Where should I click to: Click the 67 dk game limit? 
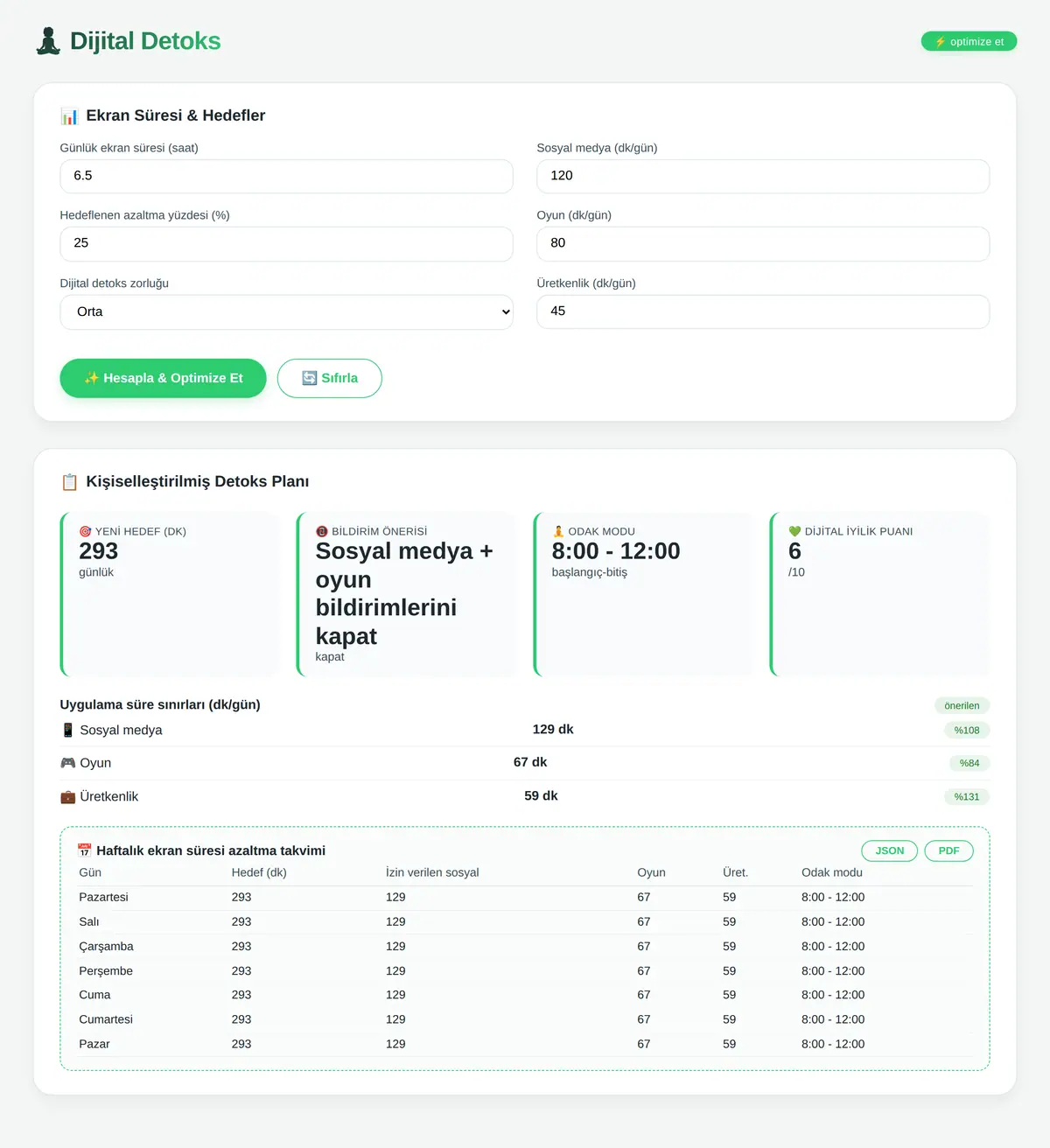[x=530, y=762]
